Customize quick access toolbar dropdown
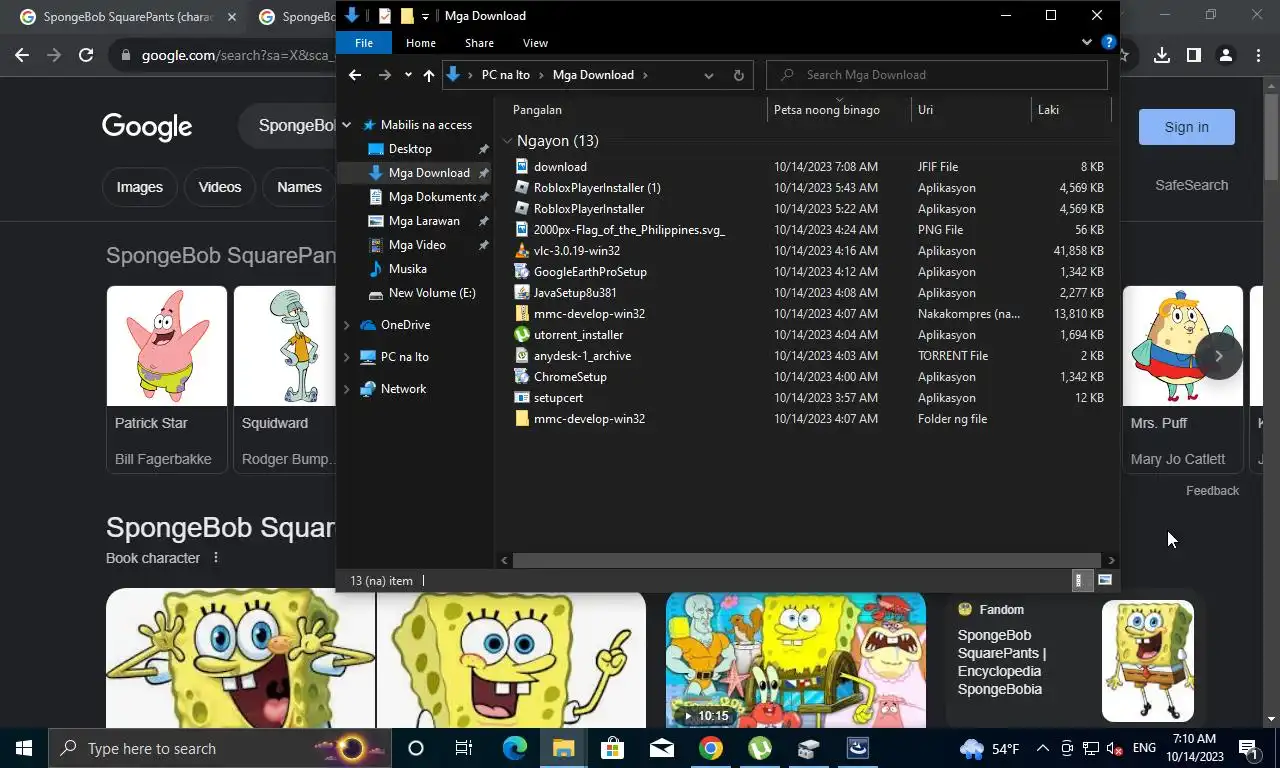The height and width of the screenshot is (768, 1280). pyautogui.click(x=425, y=16)
